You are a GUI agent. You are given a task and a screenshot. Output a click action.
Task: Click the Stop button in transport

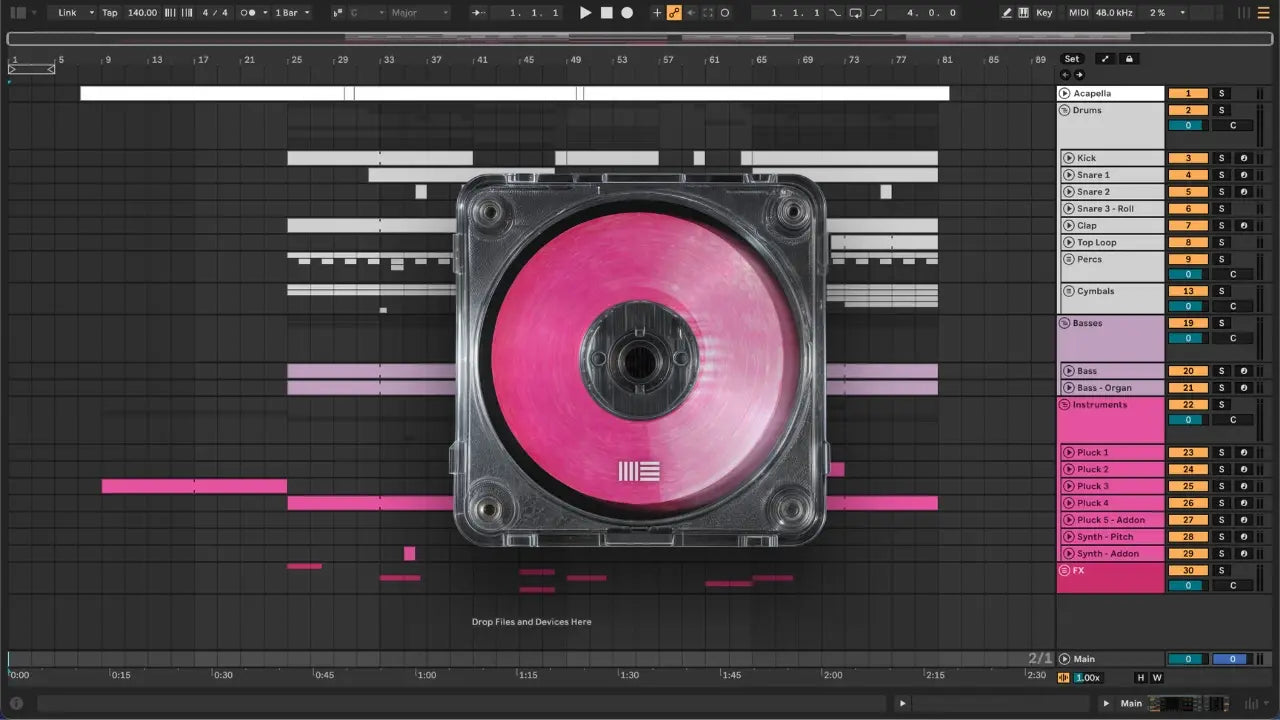606,13
